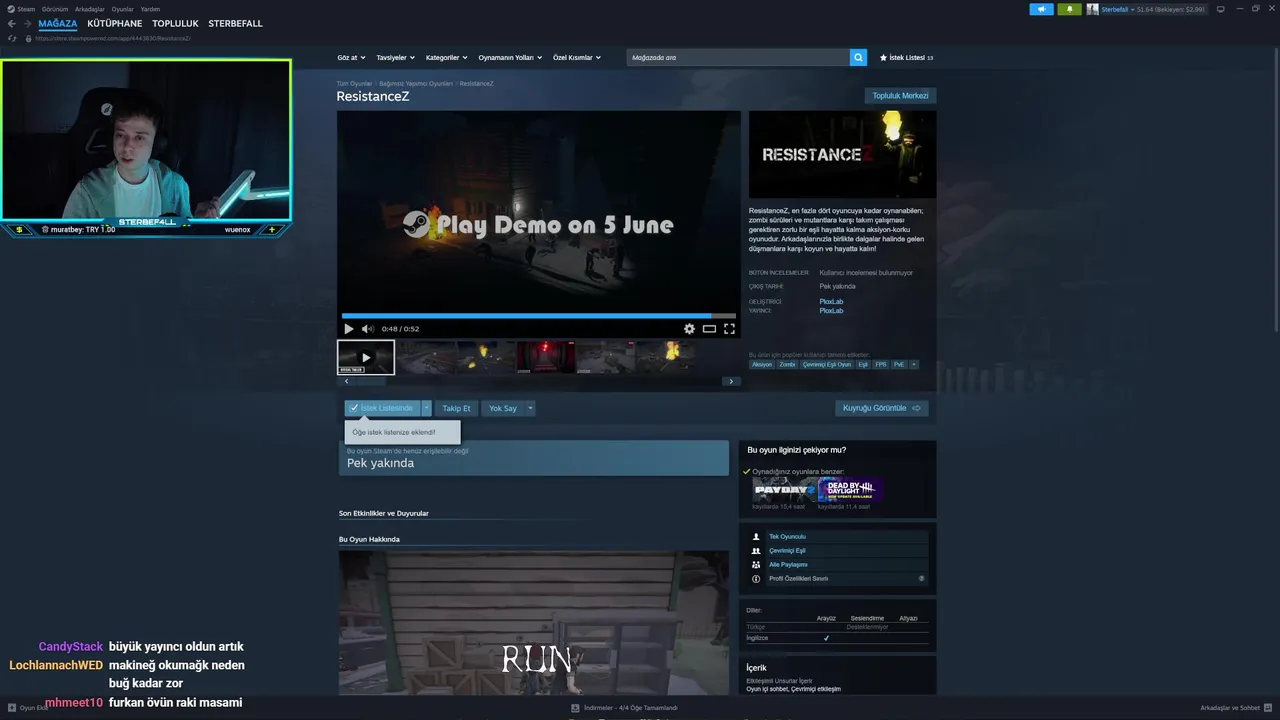Click the Topluluk Merkezi button
This screenshot has height=720, width=1280.
[x=900, y=96]
